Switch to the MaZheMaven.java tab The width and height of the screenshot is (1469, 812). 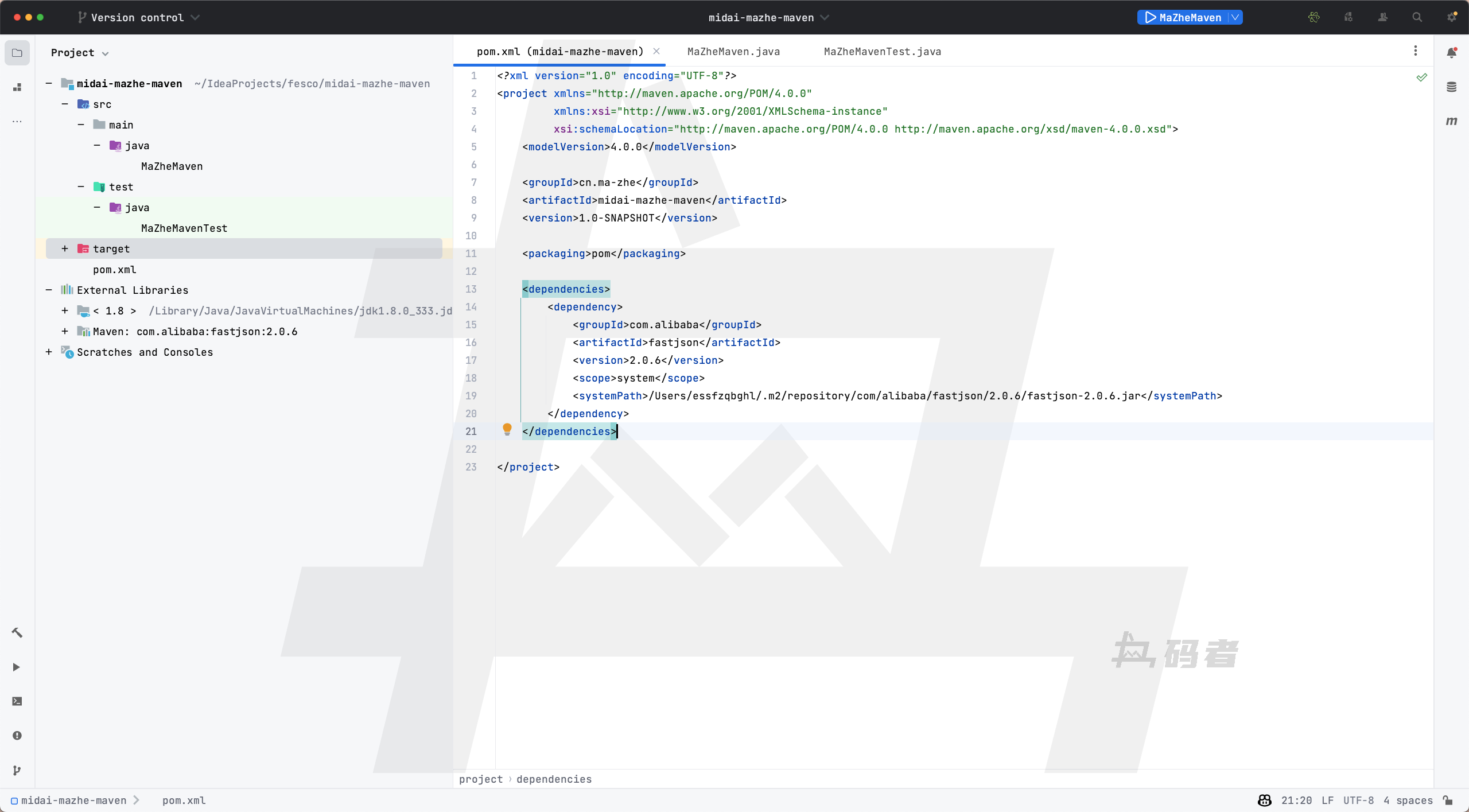[x=733, y=52]
